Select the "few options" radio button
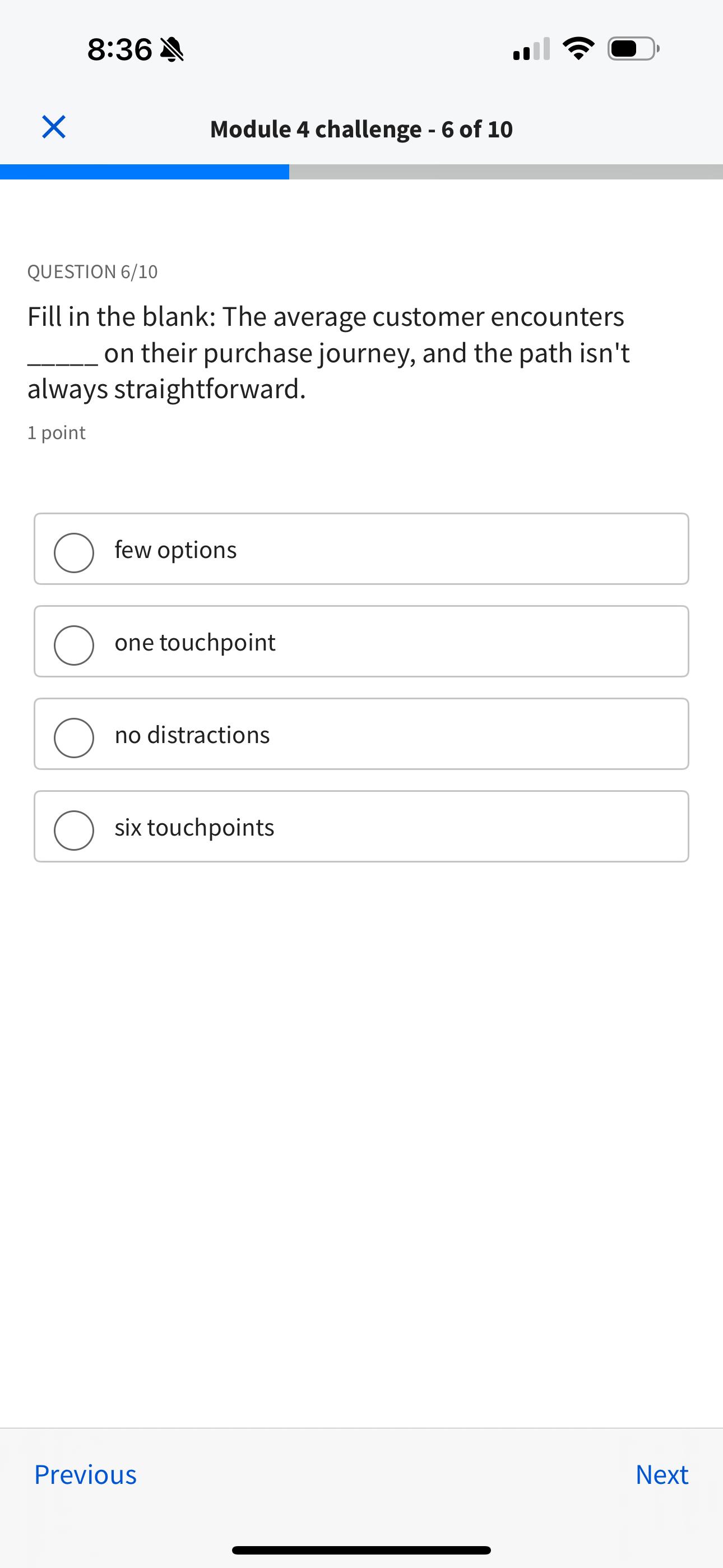 [x=74, y=553]
